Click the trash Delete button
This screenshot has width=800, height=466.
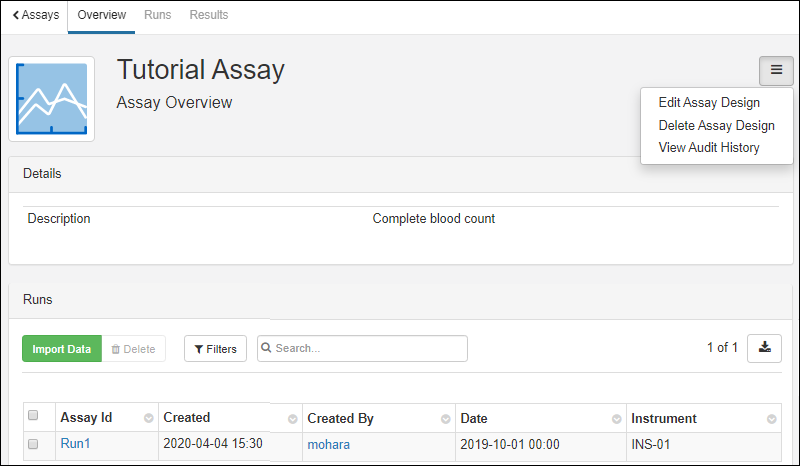(133, 349)
